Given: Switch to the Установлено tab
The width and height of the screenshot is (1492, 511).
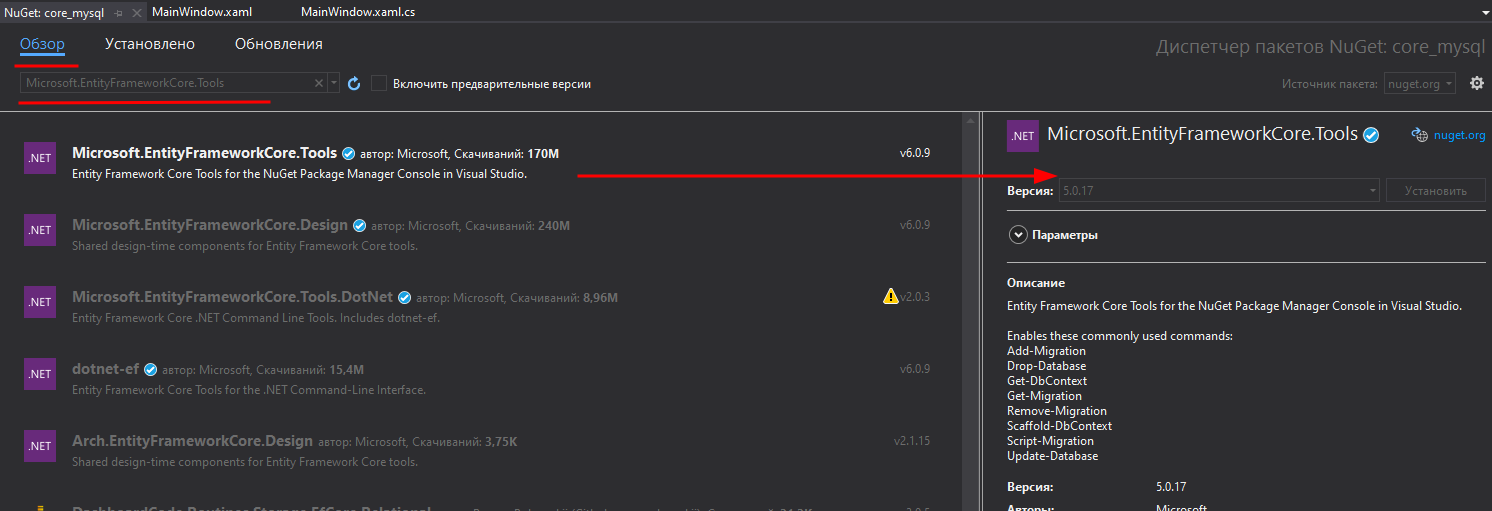Looking at the screenshot, I should point(150,44).
